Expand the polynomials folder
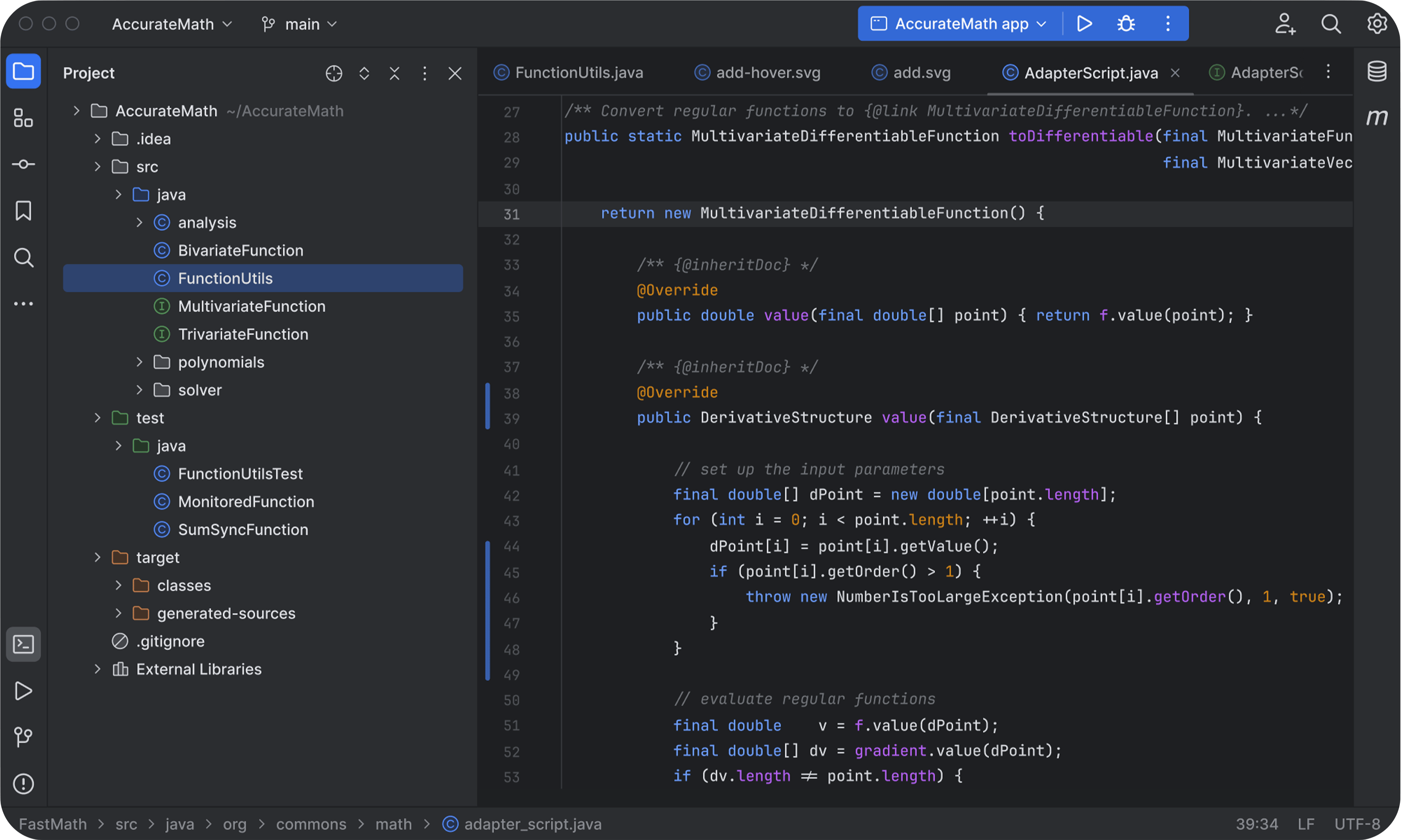 (x=139, y=362)
